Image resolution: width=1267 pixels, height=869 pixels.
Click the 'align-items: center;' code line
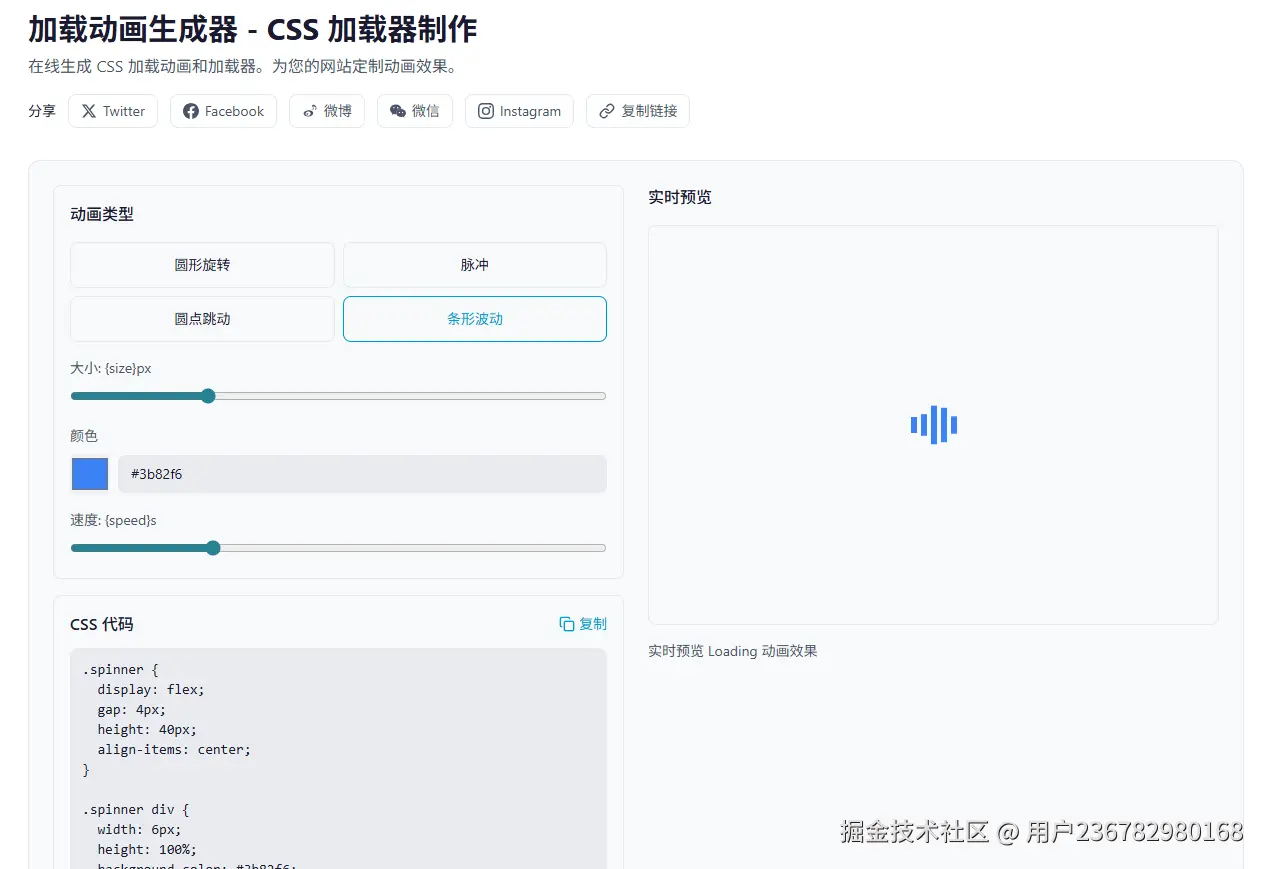[x=174, y=749]
